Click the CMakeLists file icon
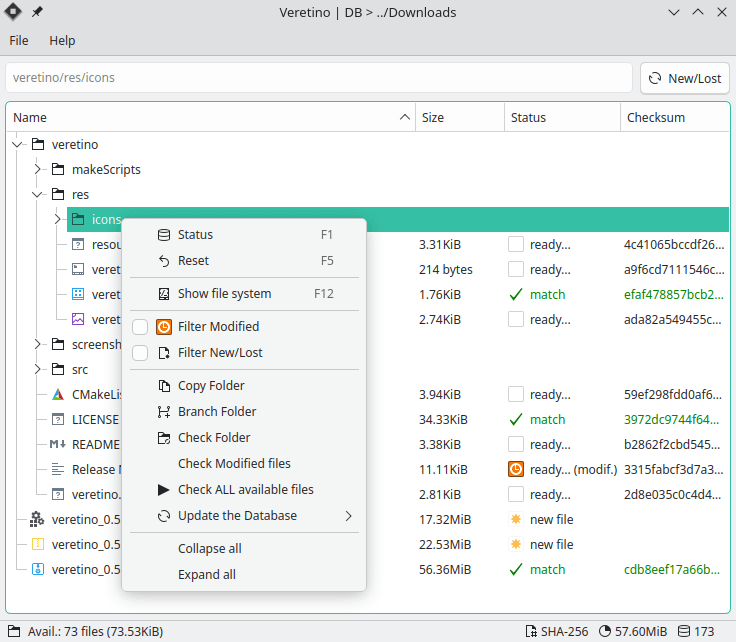The image size is (736, 642). tap(58, 394)
